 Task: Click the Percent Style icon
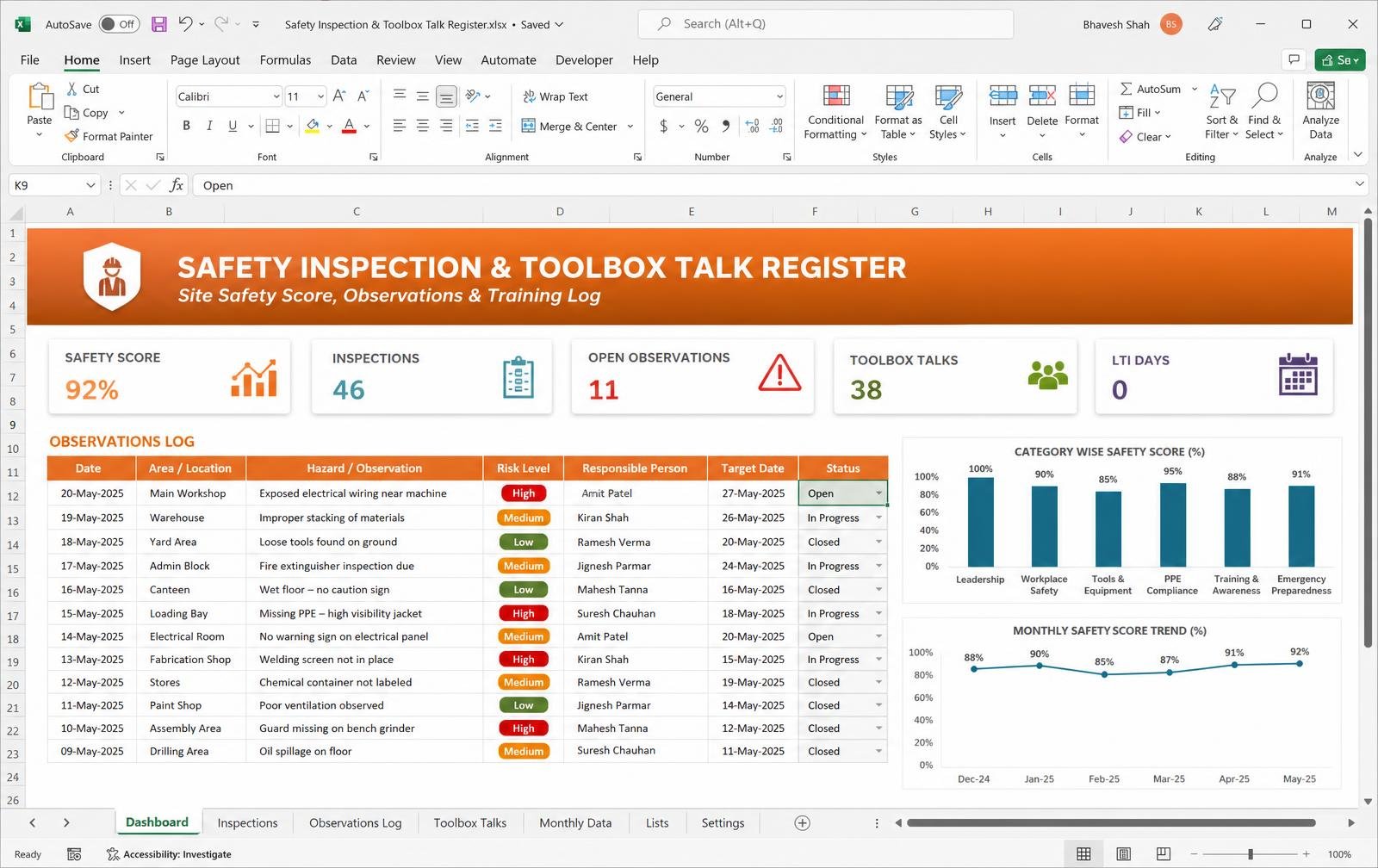coord(702,127)
